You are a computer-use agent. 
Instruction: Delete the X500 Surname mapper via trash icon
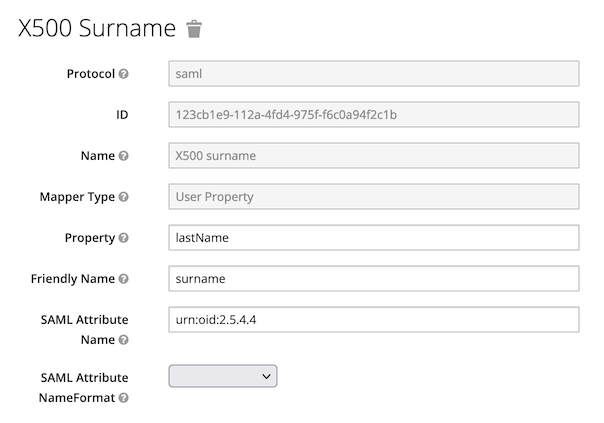click(194, 29)
